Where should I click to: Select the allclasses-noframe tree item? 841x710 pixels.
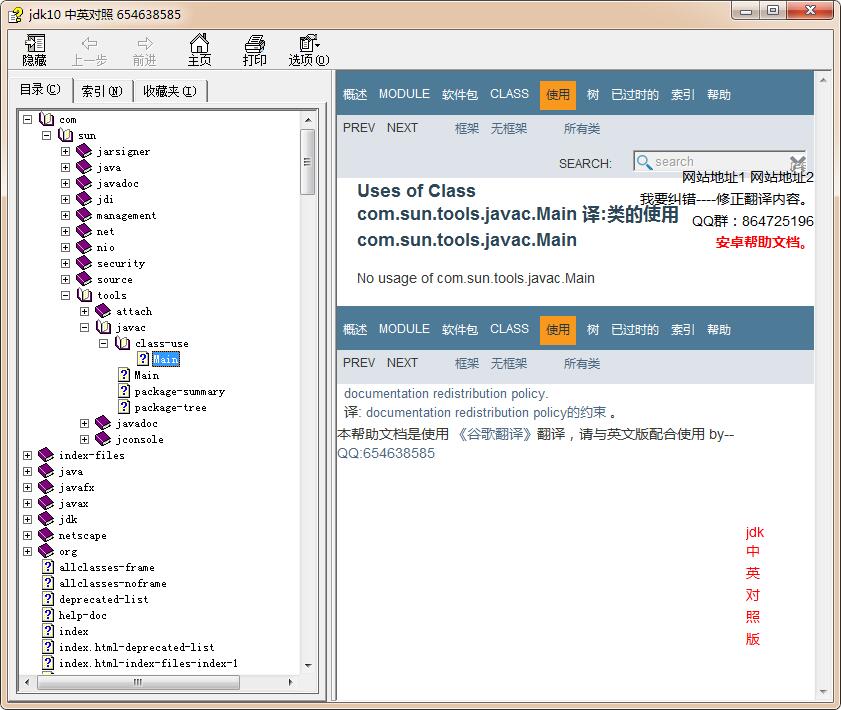(113, 583)
